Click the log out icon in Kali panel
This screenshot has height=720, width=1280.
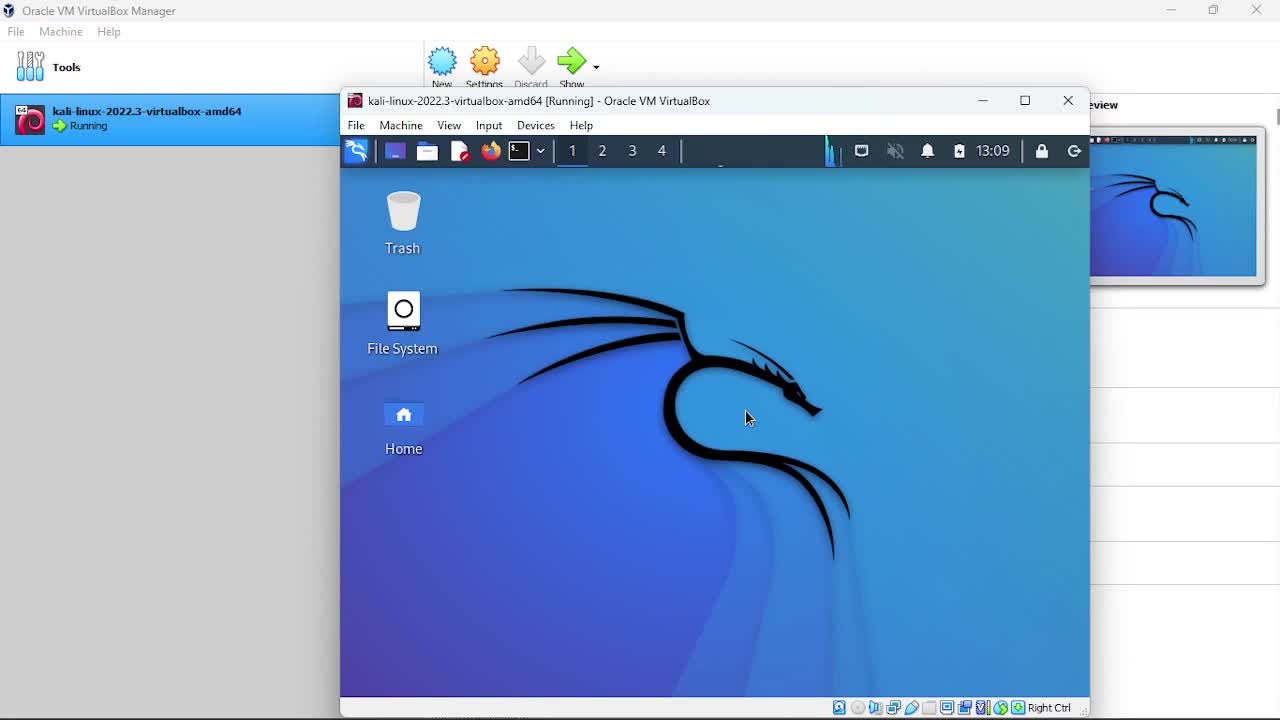[x=1074, y=151]
